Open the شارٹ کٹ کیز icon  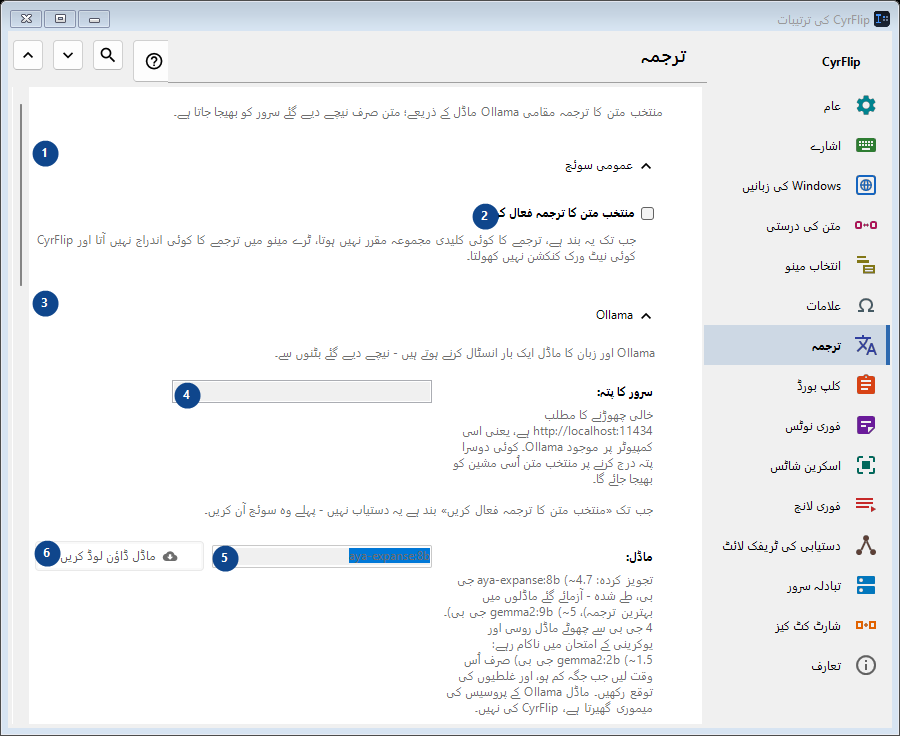pyautogui.click(x=866, y=625)
